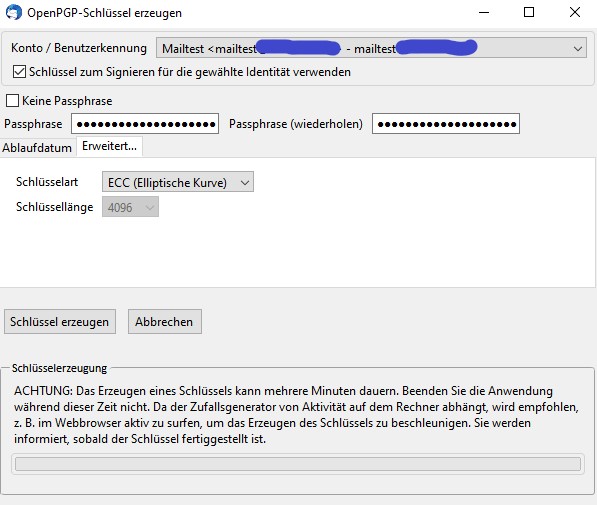The image size is (597, 505).
Task: Maximize the OpenPGP key window
Action: 529,13
